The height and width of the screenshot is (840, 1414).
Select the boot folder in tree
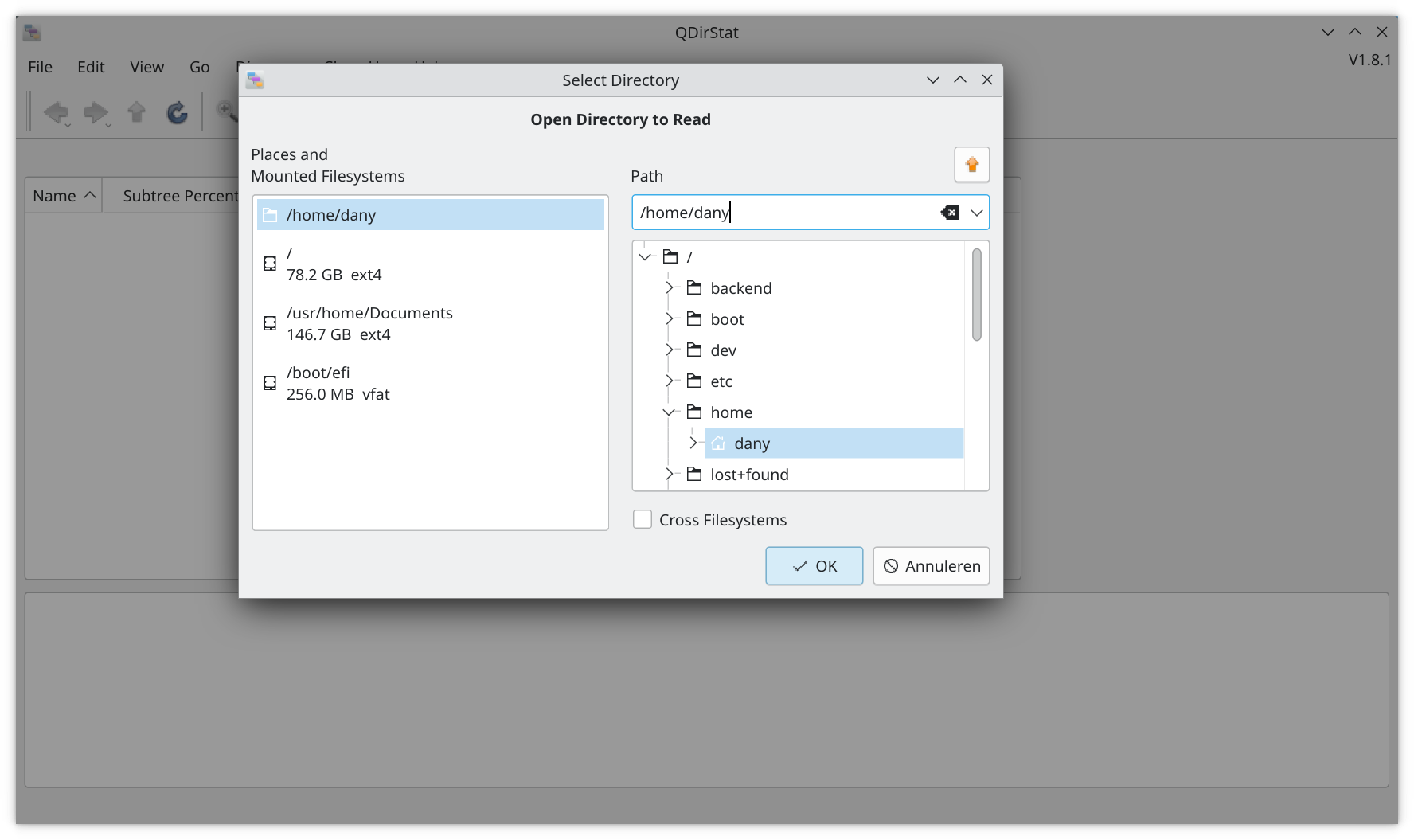727,319
